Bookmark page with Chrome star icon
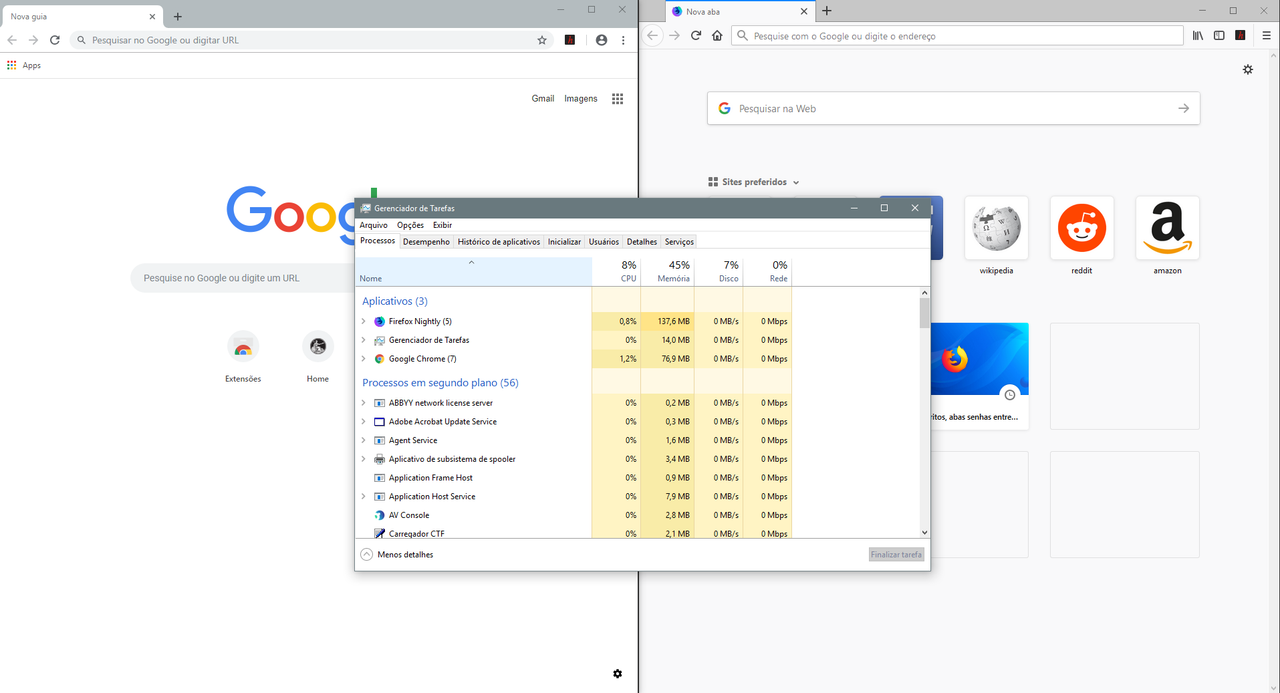 pyautogui.click(x=542, y=40)
